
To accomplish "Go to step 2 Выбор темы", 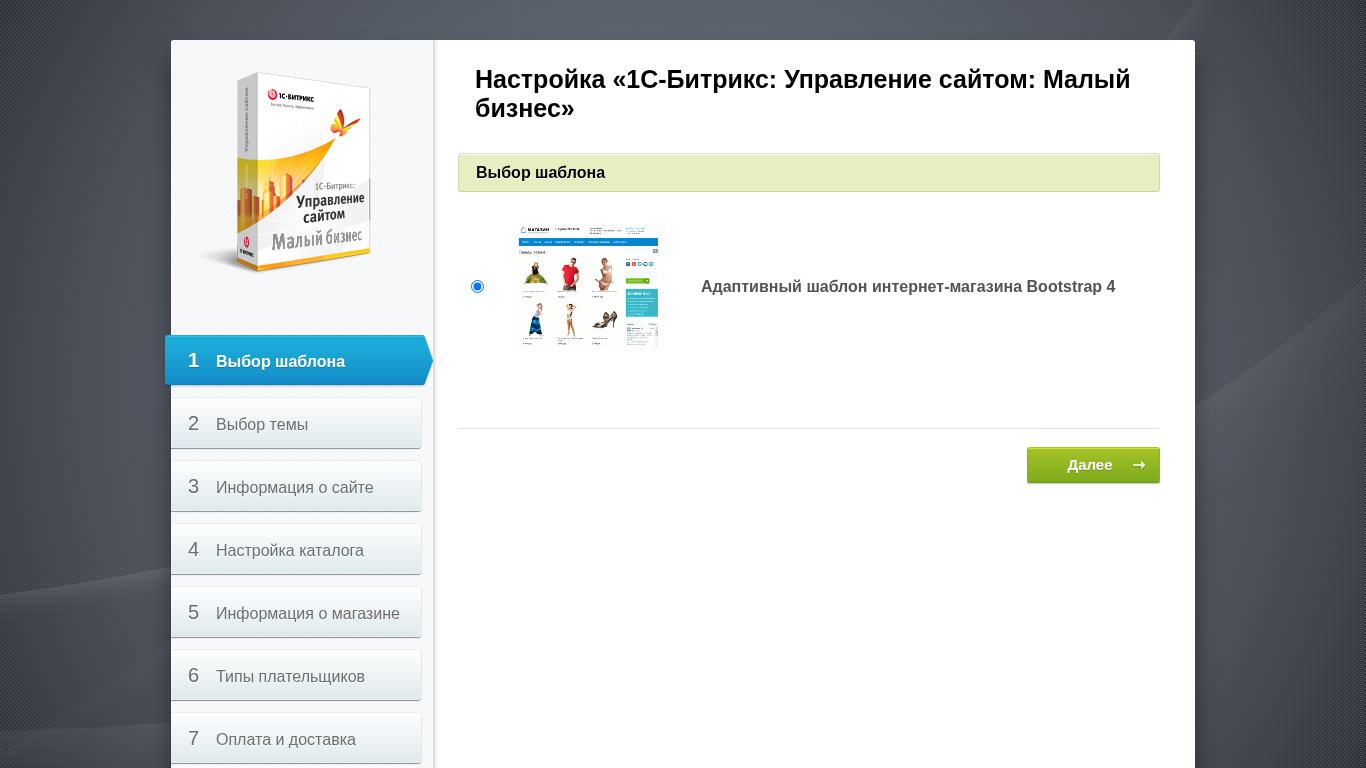I will point(296,423).
